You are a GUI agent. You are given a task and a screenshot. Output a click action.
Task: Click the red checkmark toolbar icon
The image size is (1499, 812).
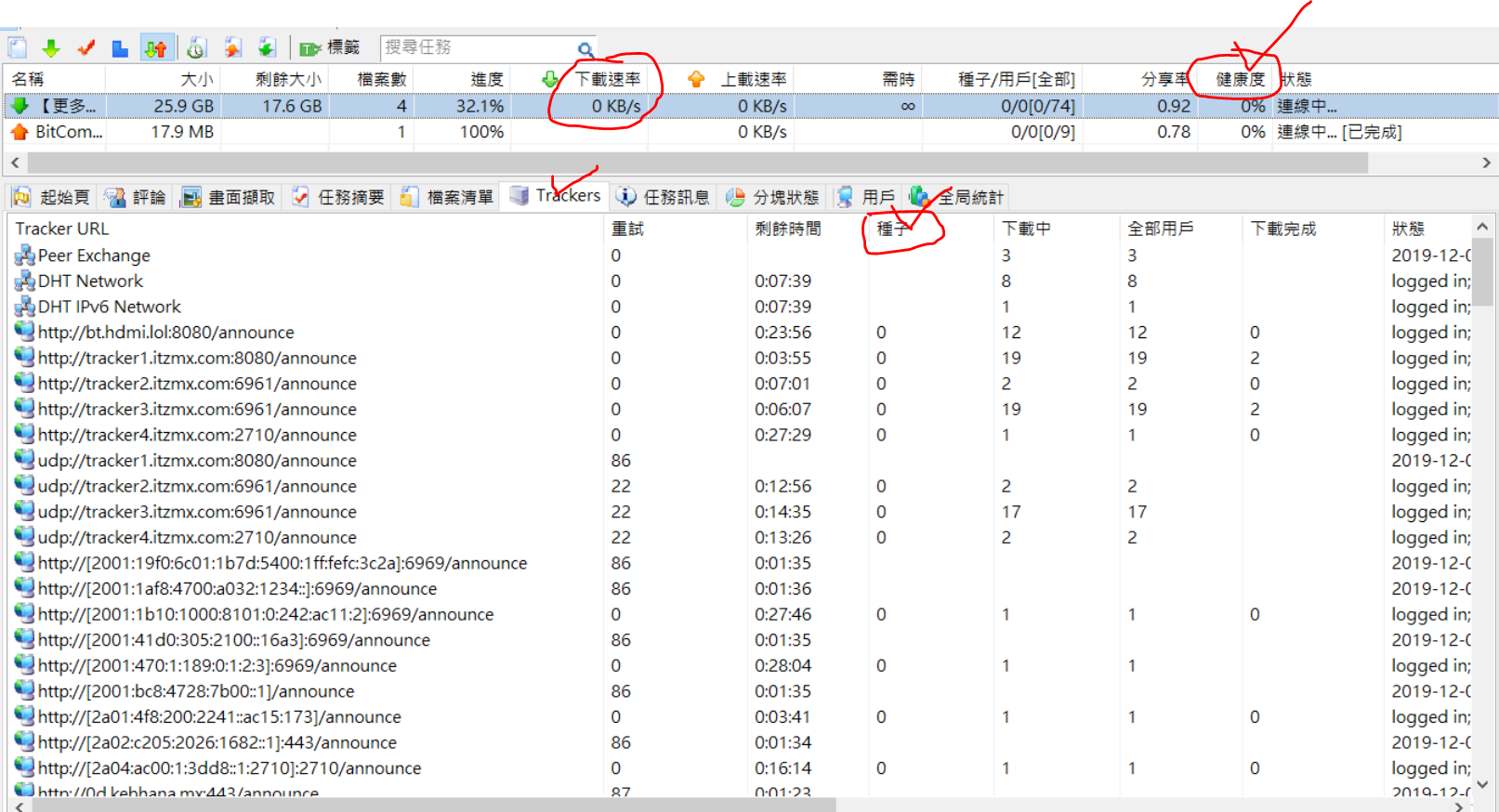click(86, 48)
